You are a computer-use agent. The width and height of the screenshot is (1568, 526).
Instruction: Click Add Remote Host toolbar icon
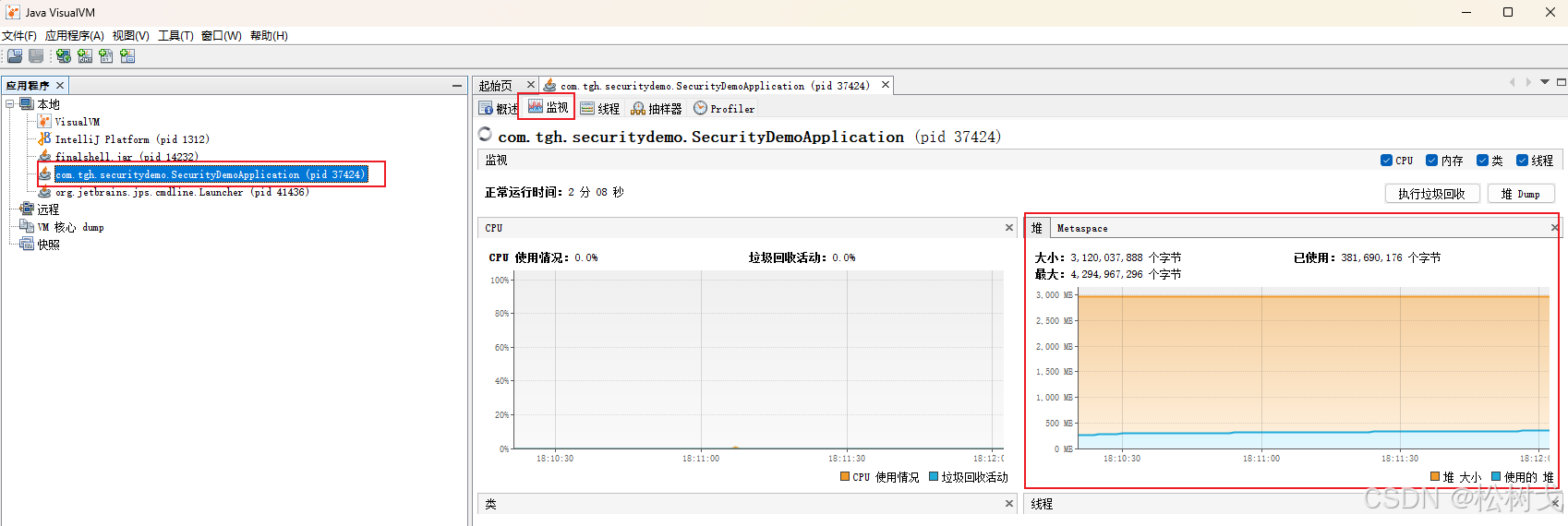coord(64,56)
